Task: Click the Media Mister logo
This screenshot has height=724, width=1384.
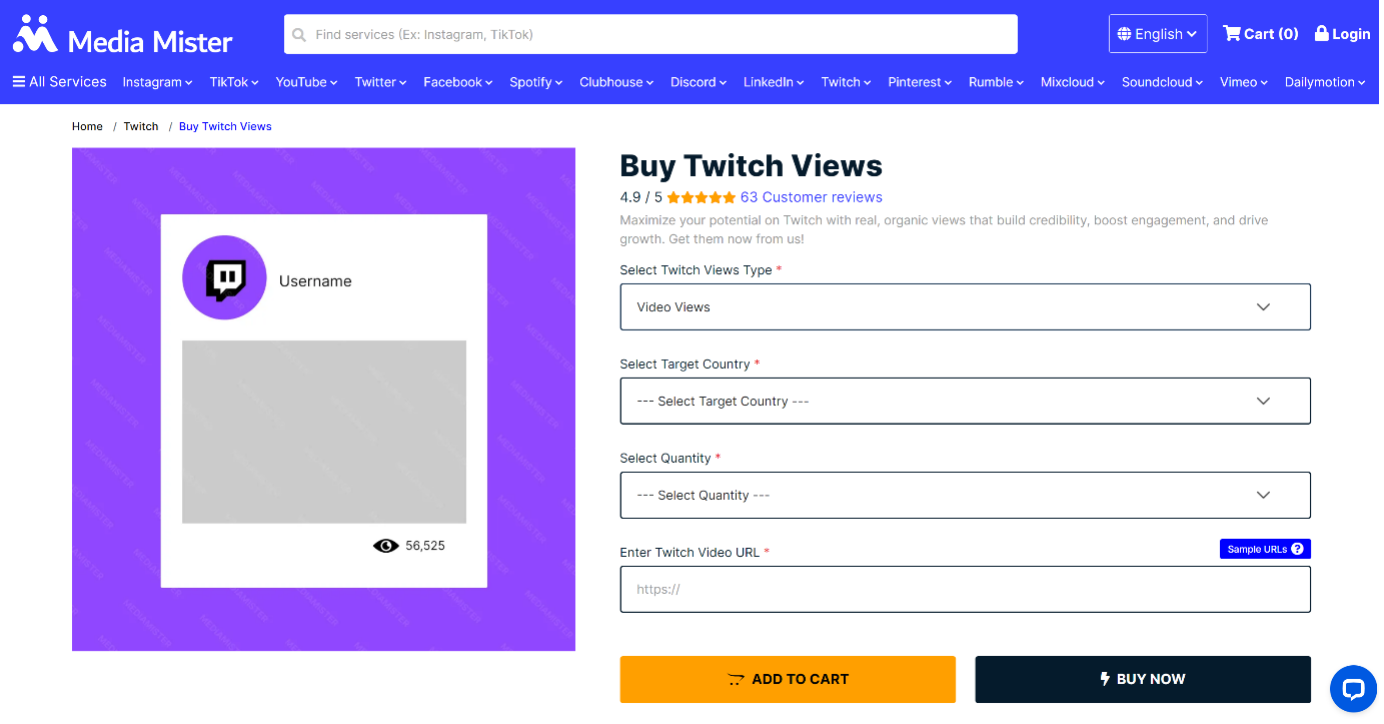Action: pyautogui.click(x=122, y=35)
